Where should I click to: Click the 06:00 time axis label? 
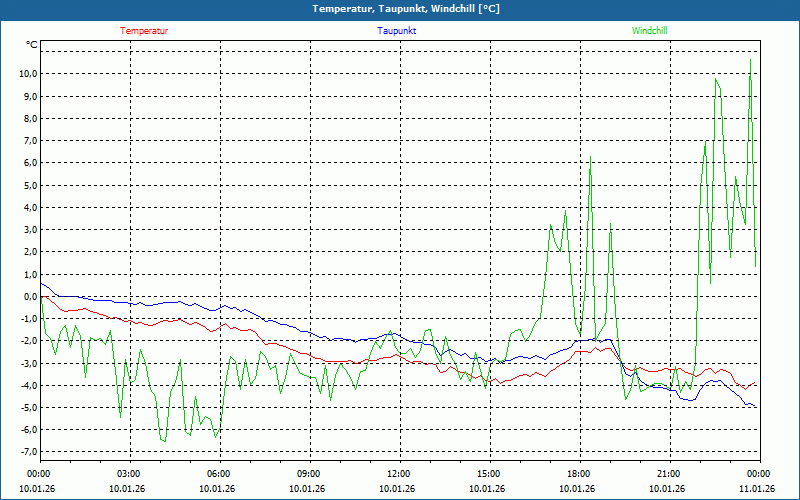[219, 473]
